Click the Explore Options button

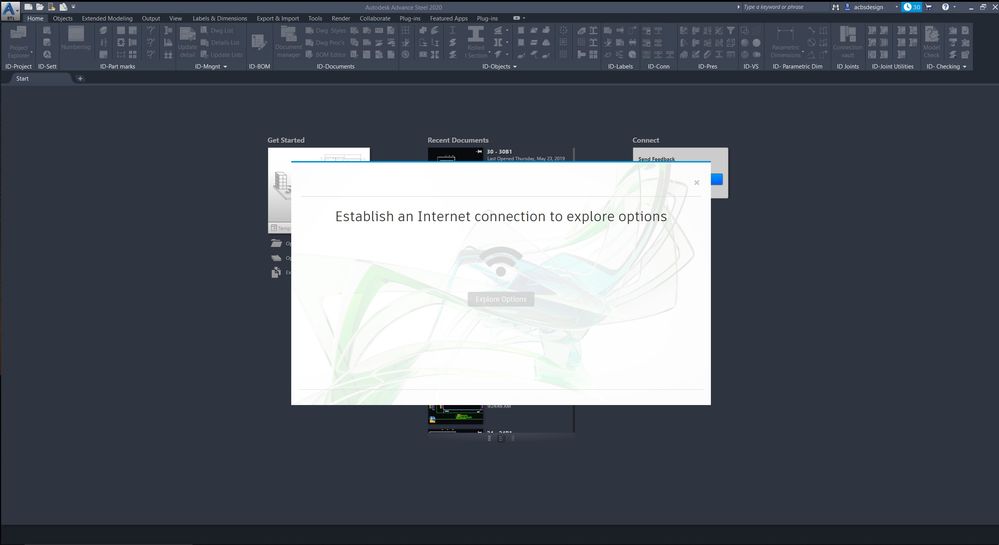(x=501, y=299)
